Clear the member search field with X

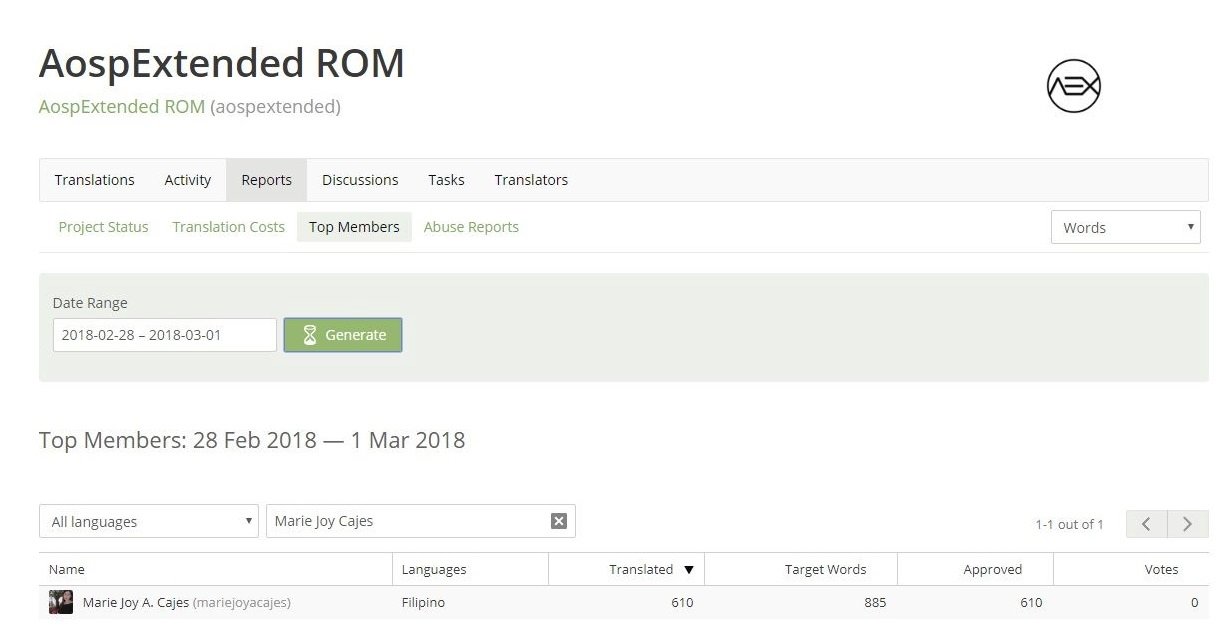point(559,521)
